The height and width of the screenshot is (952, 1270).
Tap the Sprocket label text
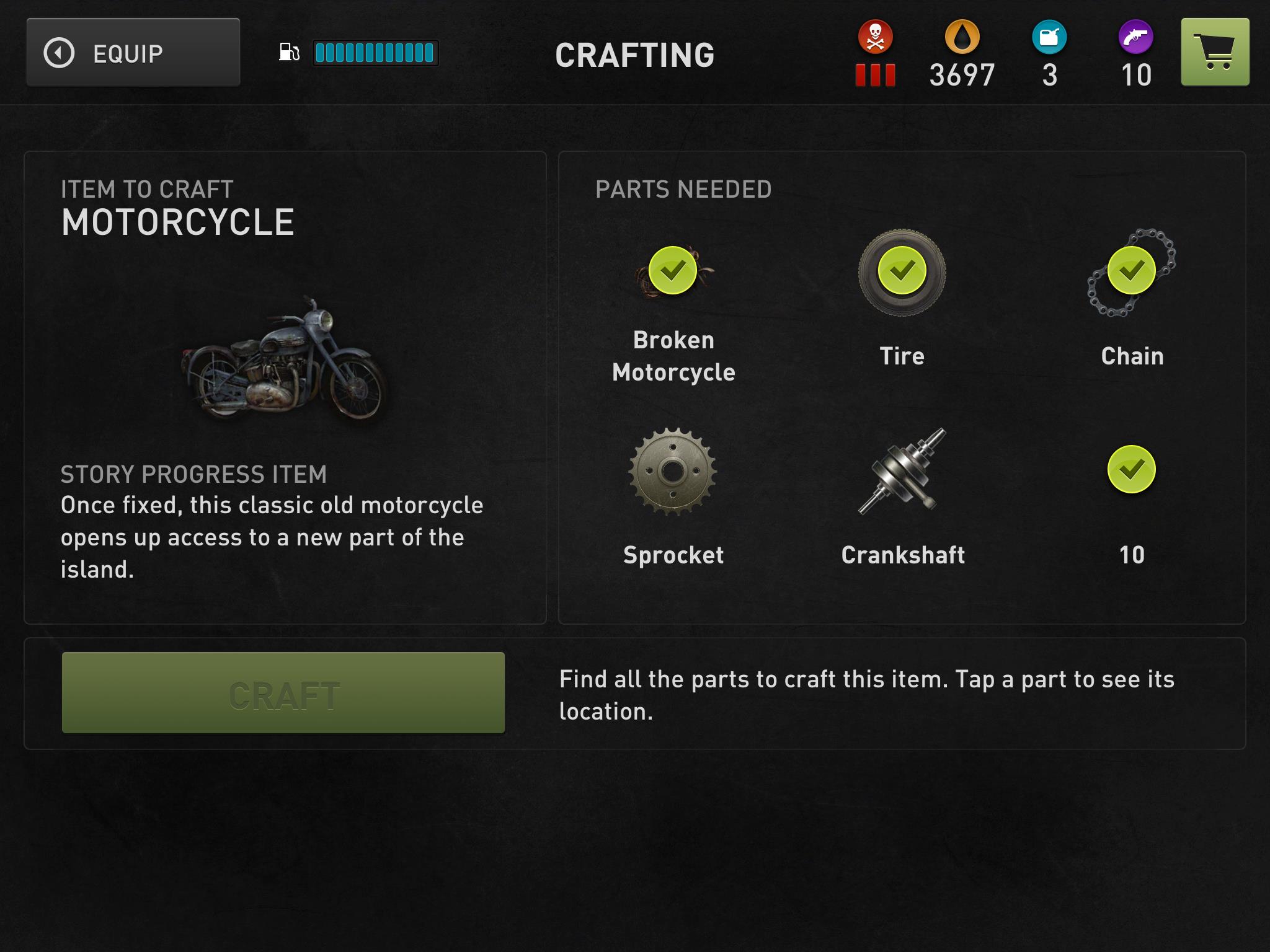(x=673, y=555)
